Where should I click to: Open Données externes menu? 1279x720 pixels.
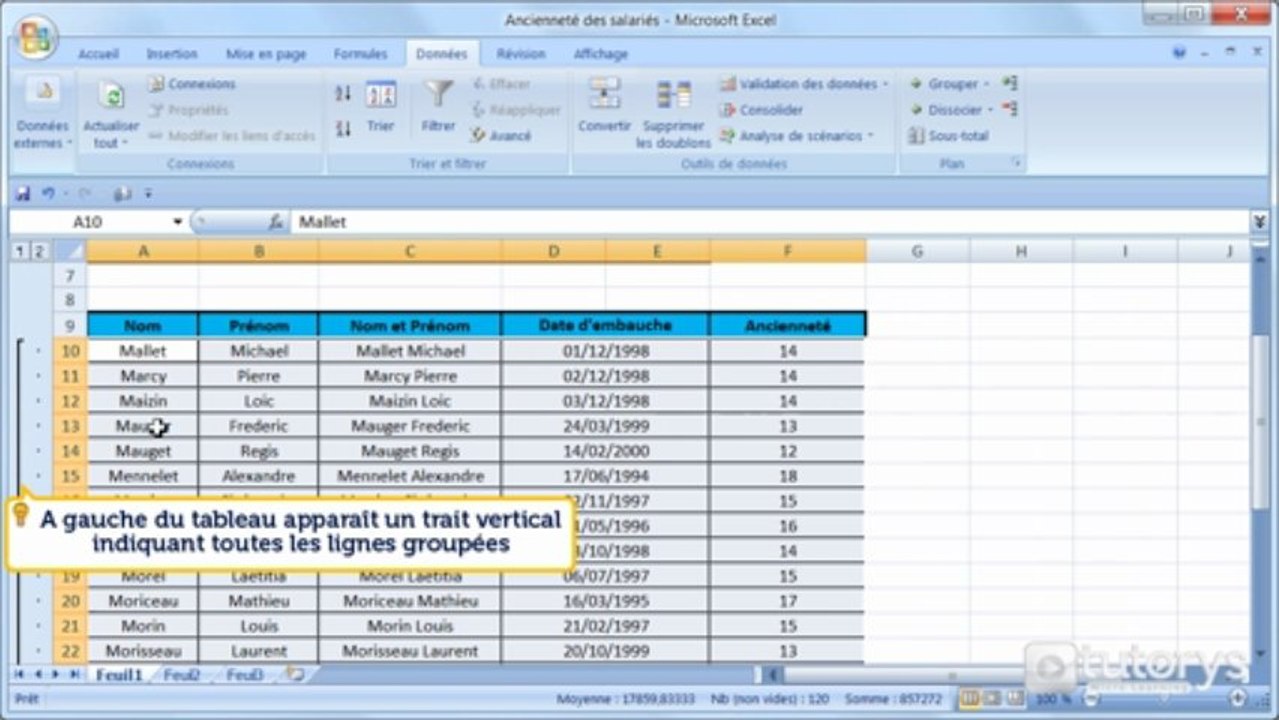click(41, 115)
